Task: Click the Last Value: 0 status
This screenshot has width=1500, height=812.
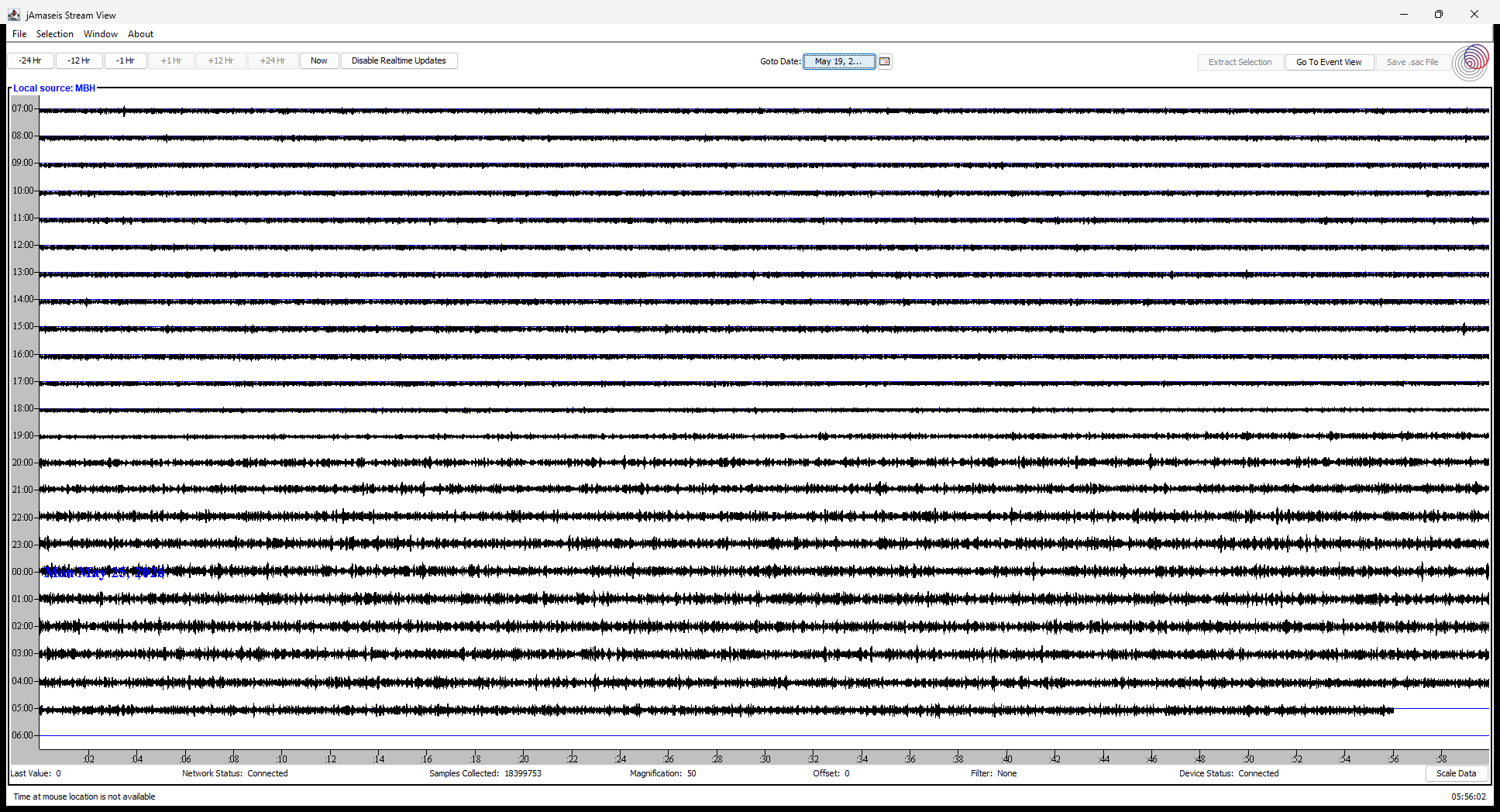Action: click(x=36, y=773)
